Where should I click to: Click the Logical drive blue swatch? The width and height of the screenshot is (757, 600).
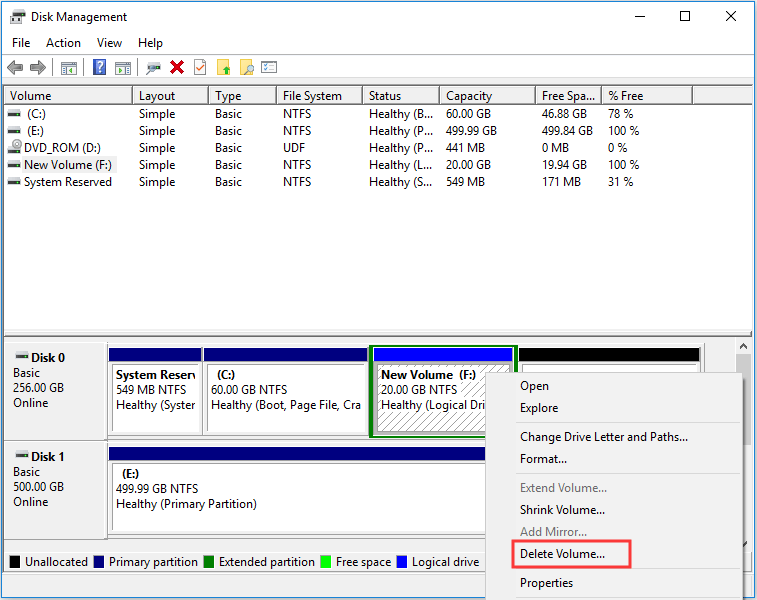(402, 562)
